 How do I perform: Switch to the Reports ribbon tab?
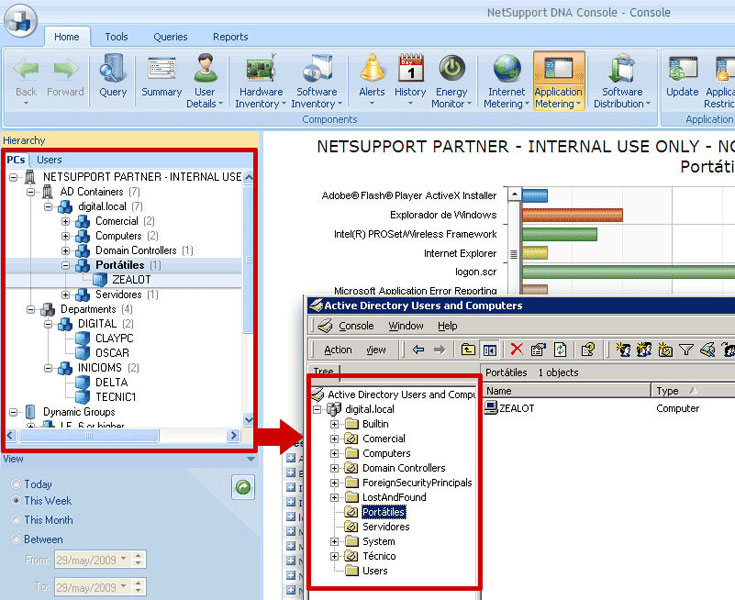(230, 37)
